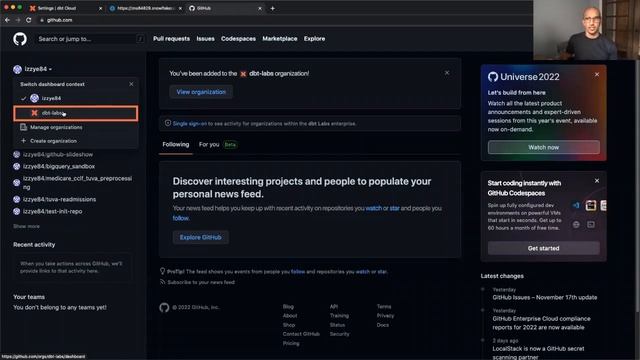Open the izzye84/github-slideshow repository
Viewport: 640px width, 360px height.
pos(58,154)
